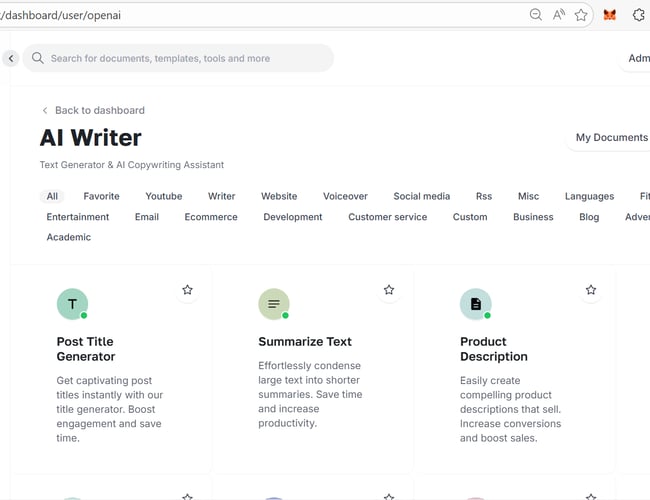Favorite the Post Title Generator template star
The image size is (650, 500).
(187, 290)
